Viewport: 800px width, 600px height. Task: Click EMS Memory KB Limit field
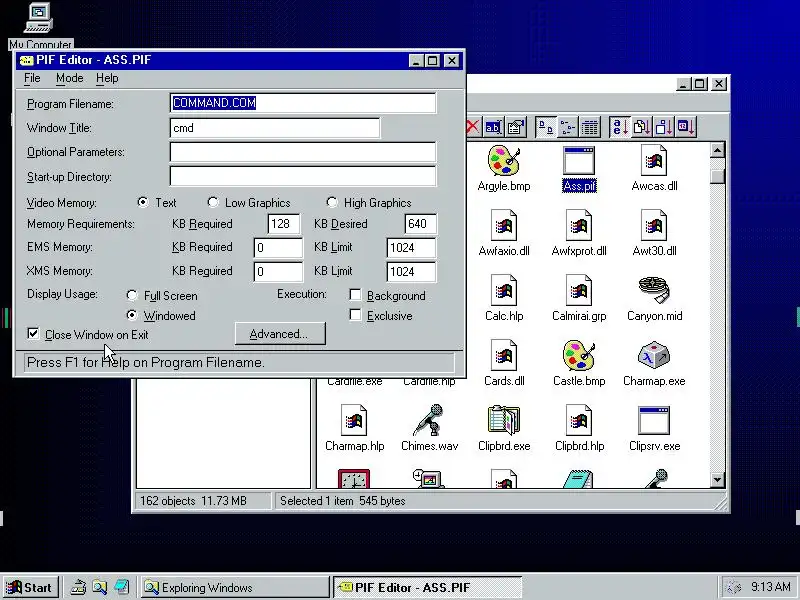[x=411, y=248]
